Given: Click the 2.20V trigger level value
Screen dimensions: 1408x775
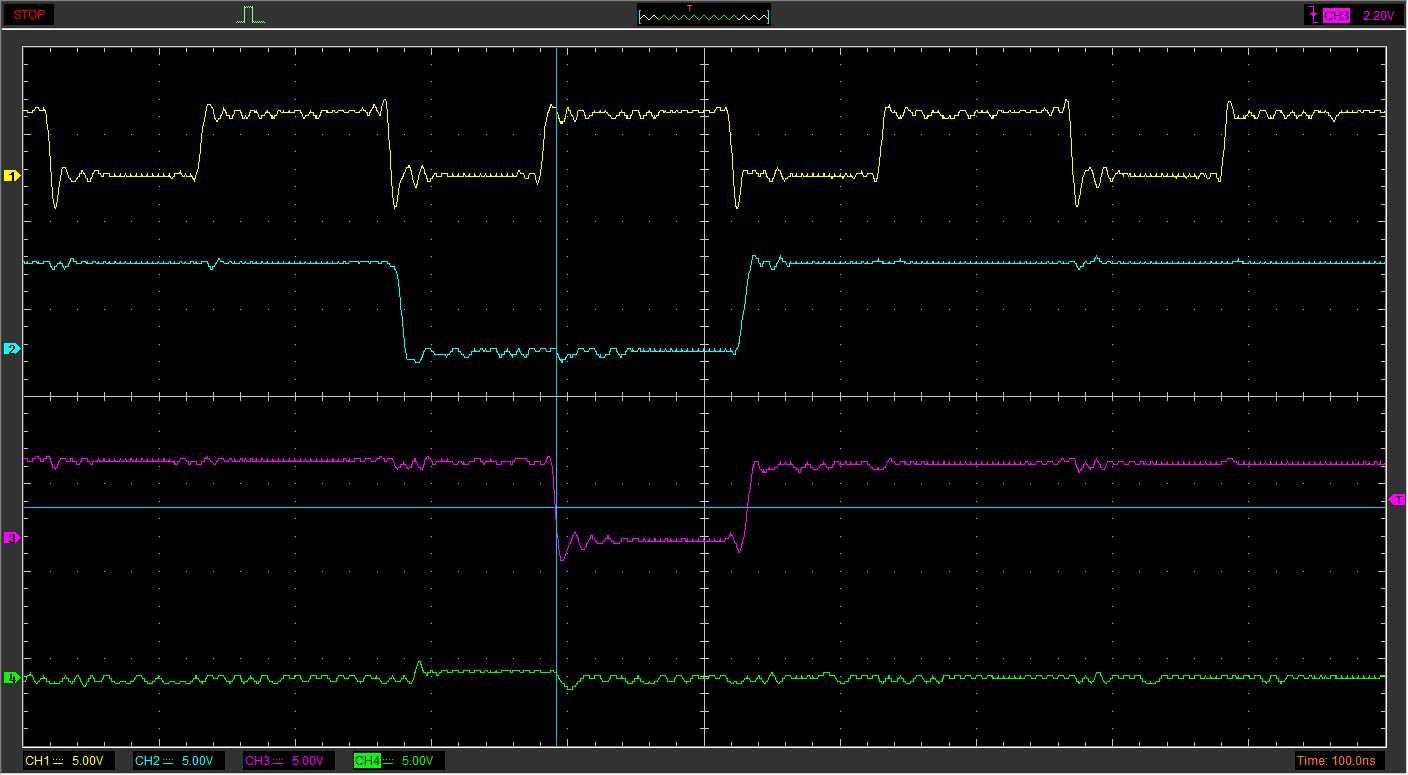Looking at the screenshot, I should 1378,16.
